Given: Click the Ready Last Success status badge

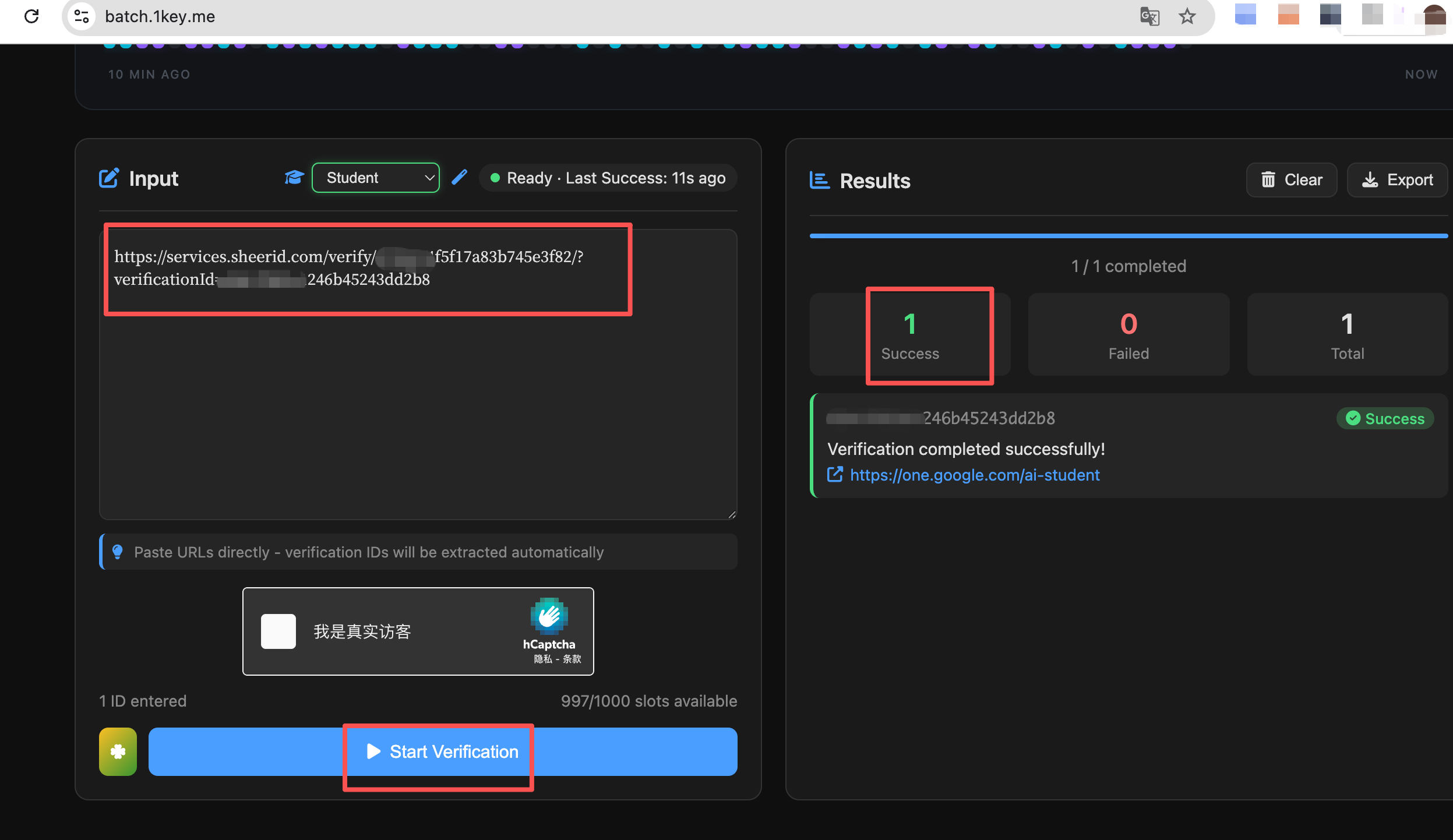Looking at the screenshot, I should (608, 178).
